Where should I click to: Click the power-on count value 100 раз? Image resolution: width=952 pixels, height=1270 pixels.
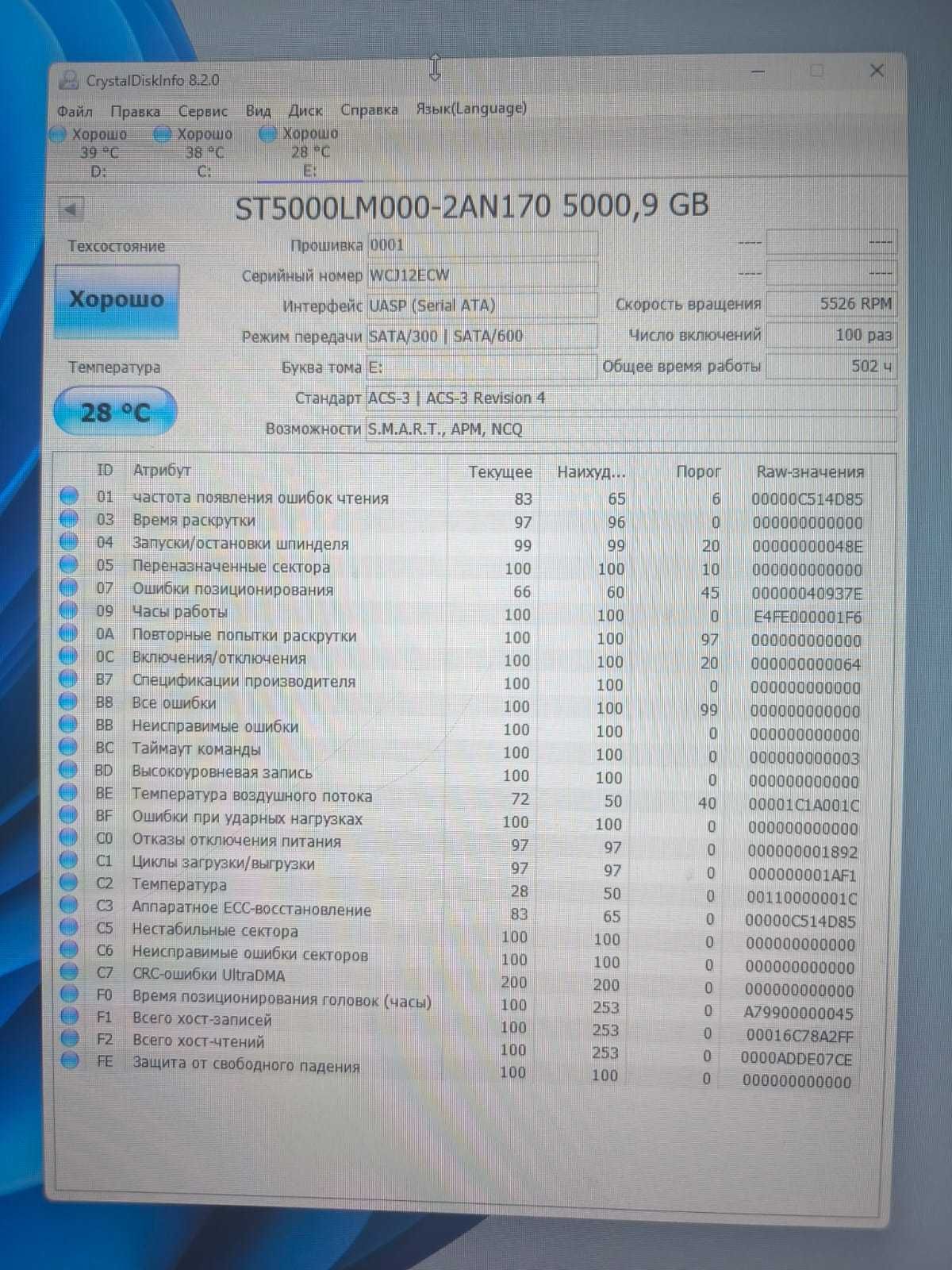[x=831, y=334]
